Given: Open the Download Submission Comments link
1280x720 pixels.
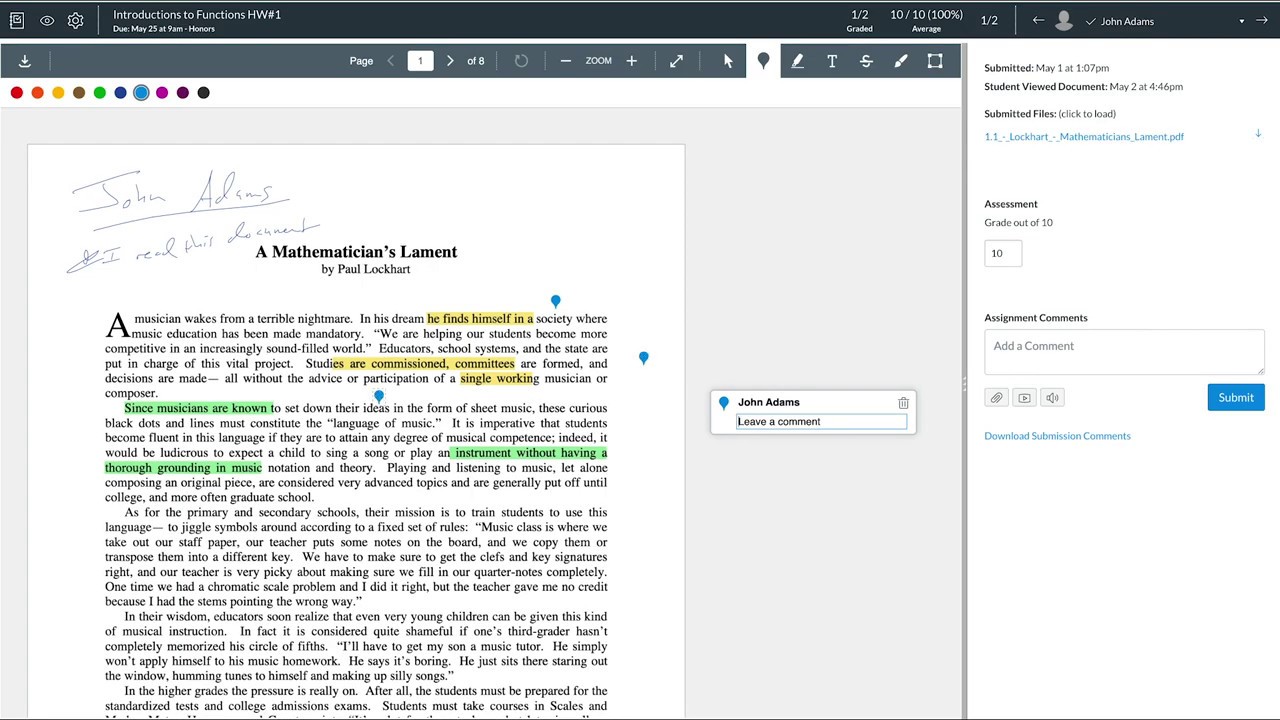Looking at the screenshot, I should click(1057, 436).
